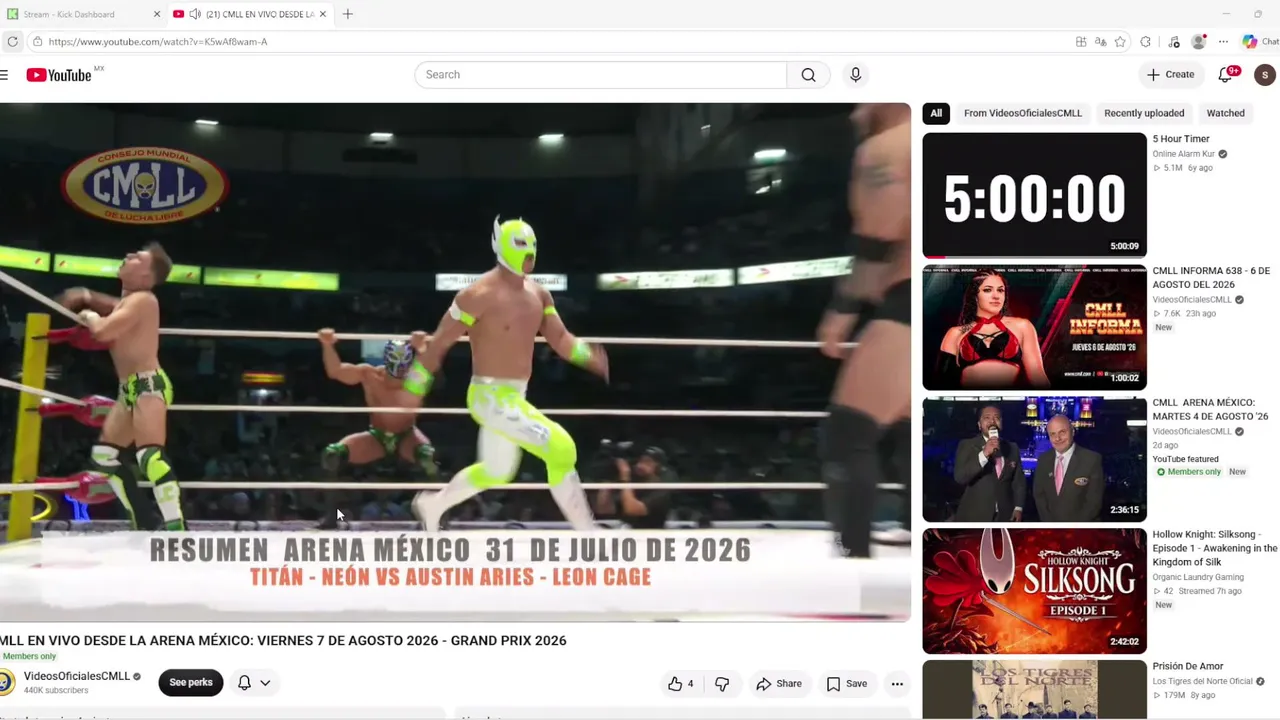Open the browser split screen icon
The height and width of the screenshot is (720, 1280).
pos(1081,42)
